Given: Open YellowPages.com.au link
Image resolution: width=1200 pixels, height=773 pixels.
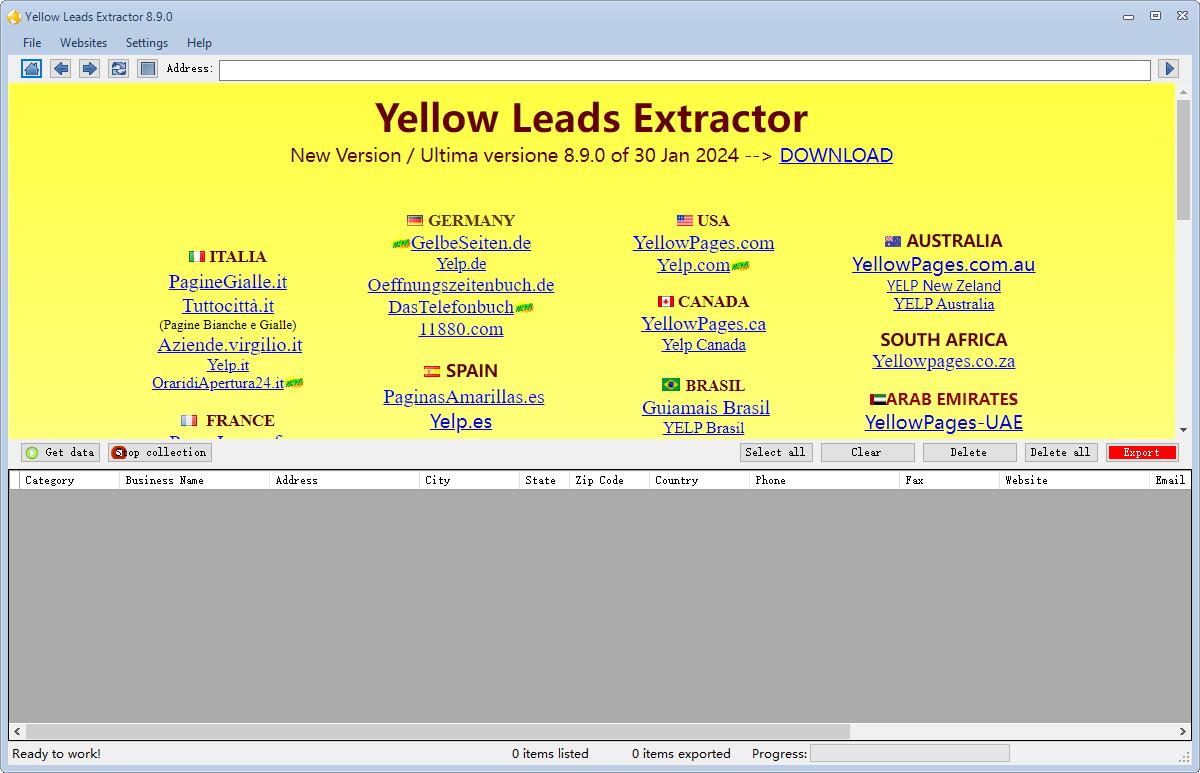Looking at the screenshot, I should (944, 265).
